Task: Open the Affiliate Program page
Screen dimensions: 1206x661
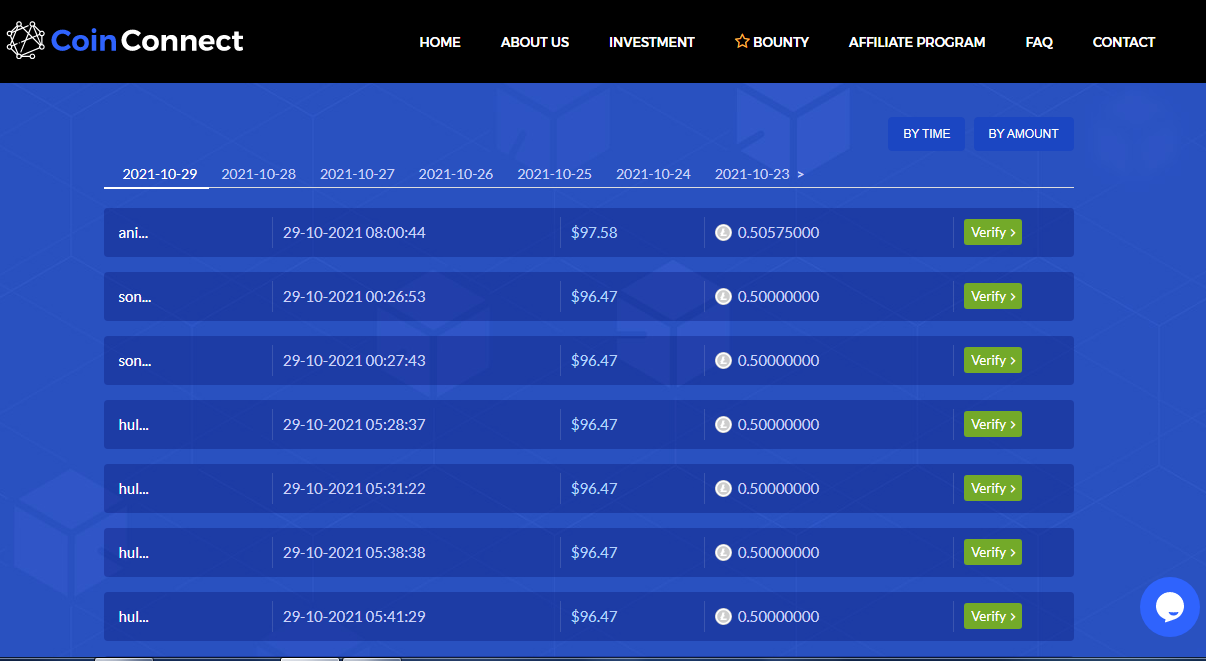Action: 917,42
